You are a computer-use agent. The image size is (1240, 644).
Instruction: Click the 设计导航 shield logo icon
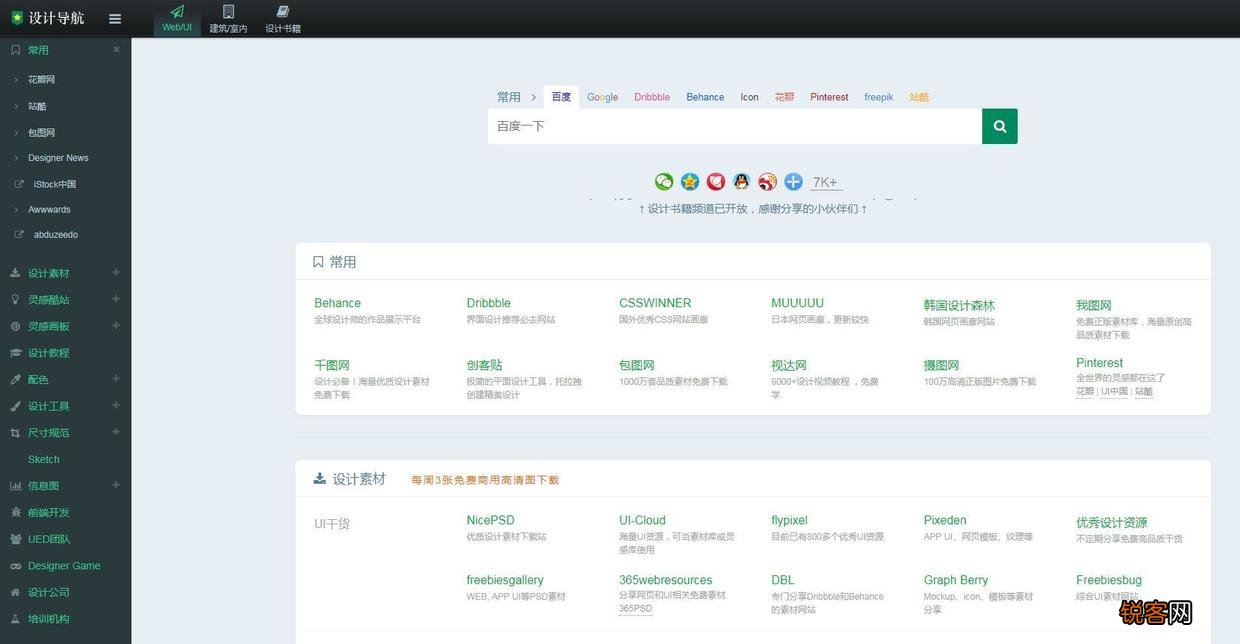click(x=16, y=18)
